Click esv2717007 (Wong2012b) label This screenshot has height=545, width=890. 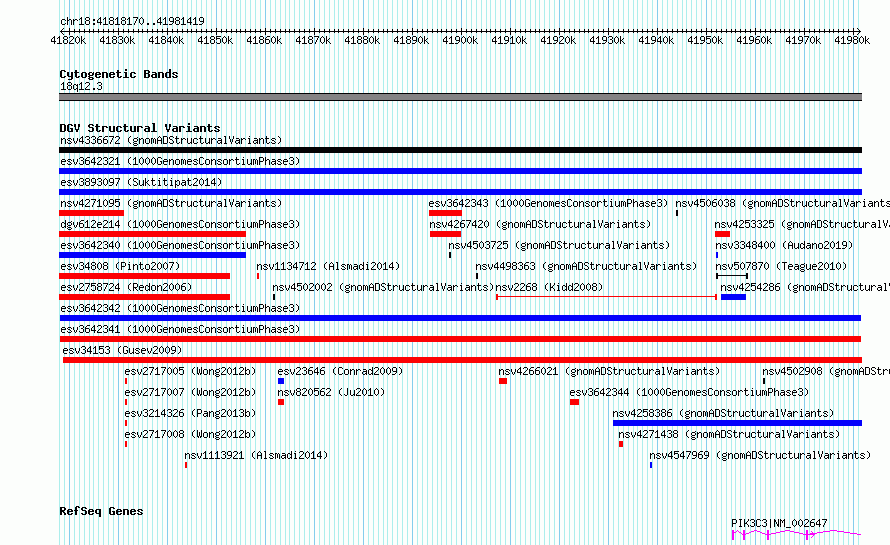[191, 392]
